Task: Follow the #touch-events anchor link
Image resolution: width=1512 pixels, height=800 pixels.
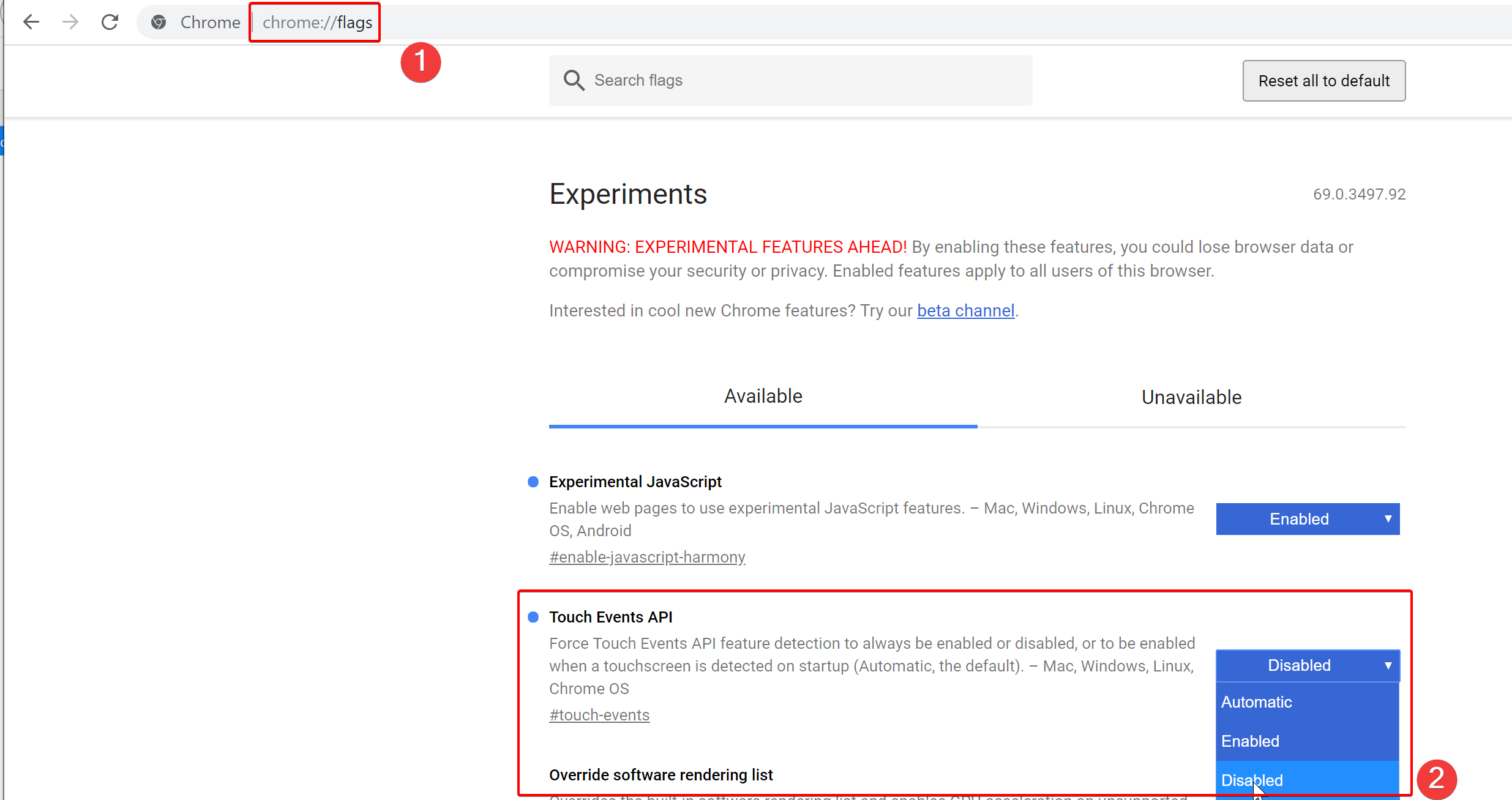Action: (599, 715)
